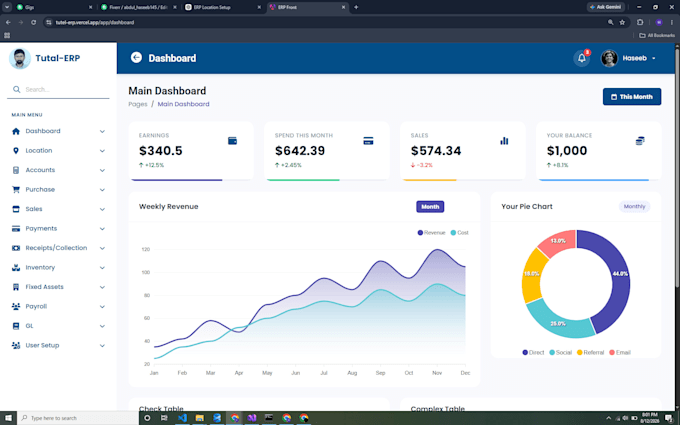Toggle the Revenue legend dot

[x=420, y=233]
